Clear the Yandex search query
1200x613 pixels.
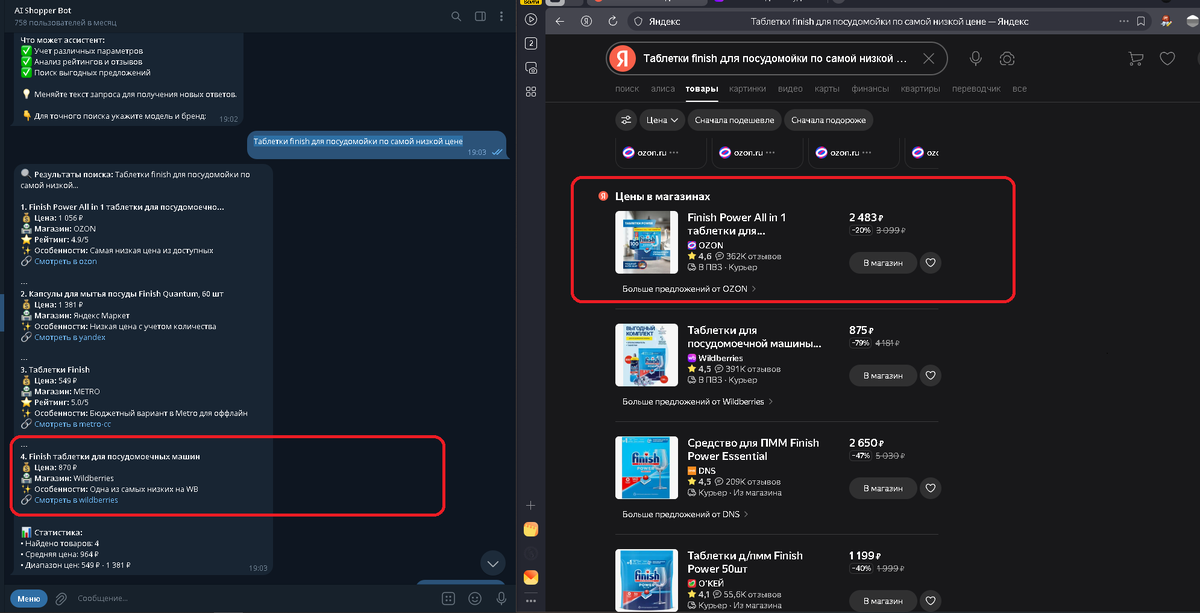(x=929, y=59)
